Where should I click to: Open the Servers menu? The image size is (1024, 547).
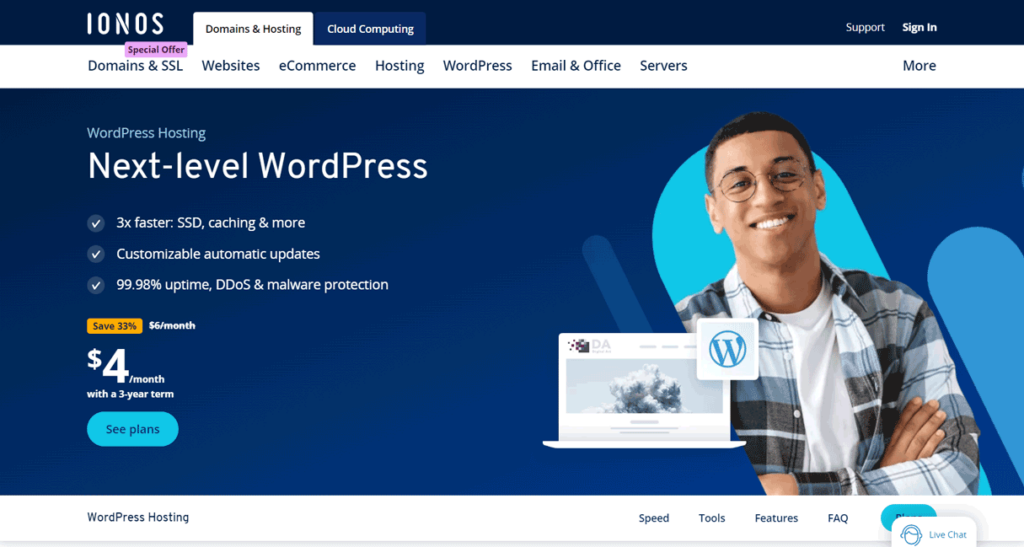click(x=664, y=66)
